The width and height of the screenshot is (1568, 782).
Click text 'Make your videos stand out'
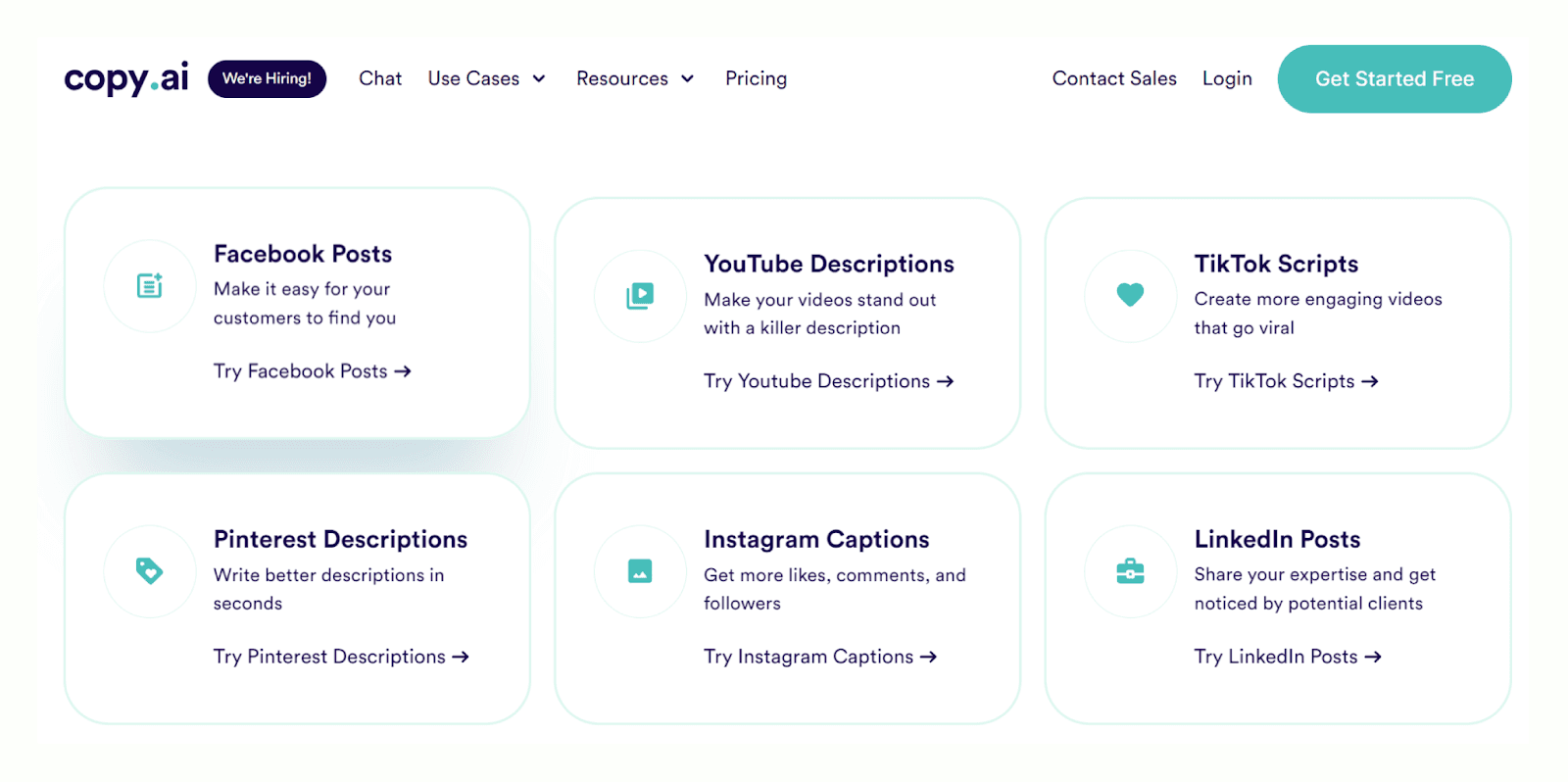820,300
